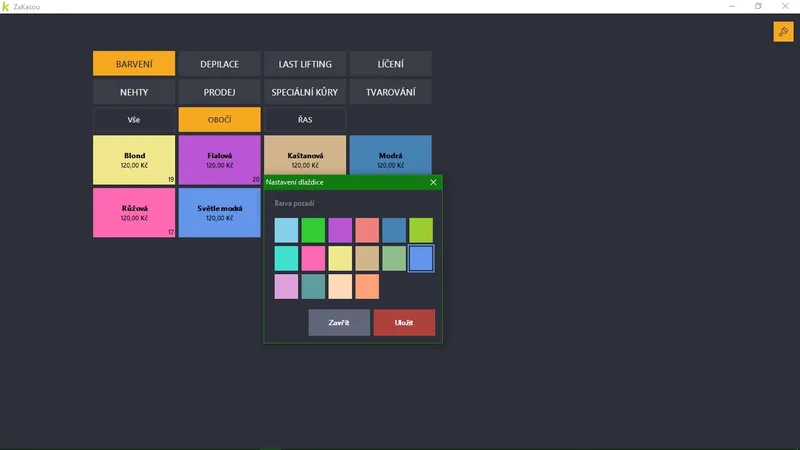
Task: Open the Světle modrá product tile
Action: click(x=219, y=212)
